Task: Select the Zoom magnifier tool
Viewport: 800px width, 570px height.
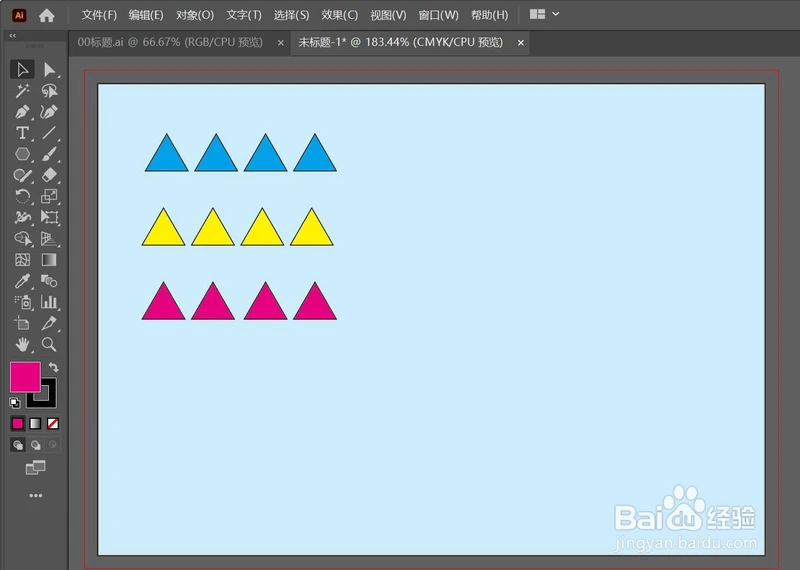Action: (49, 344)
